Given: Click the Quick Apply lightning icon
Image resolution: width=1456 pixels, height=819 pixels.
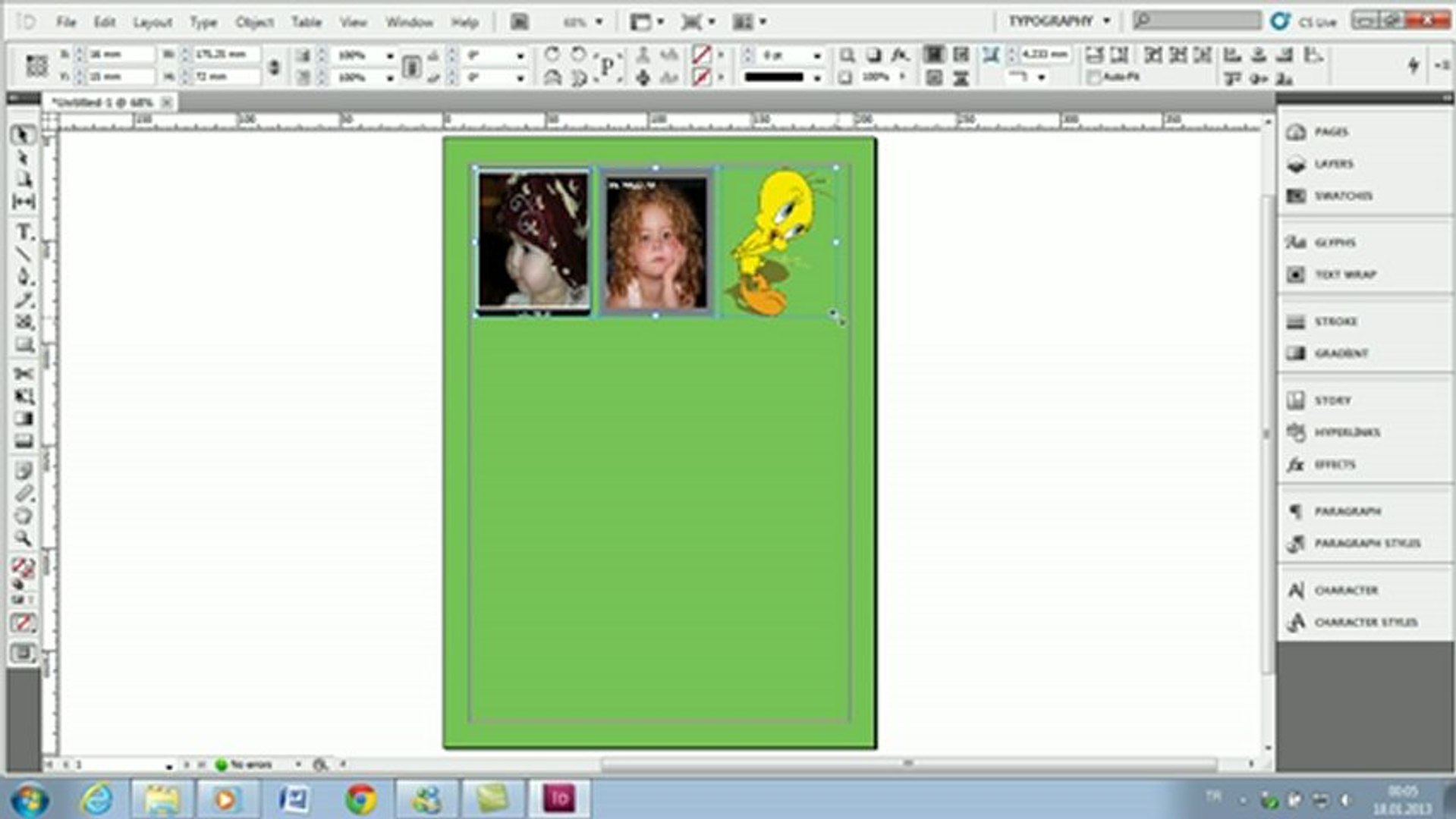Looking at the screenshot, I should click(x=1413, y=65).
